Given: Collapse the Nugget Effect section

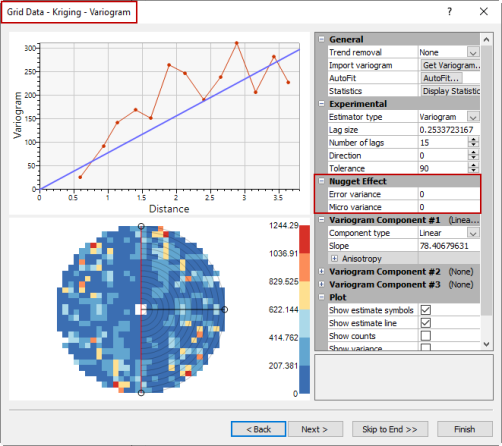Looking at the screenshot, I should pos(321,181).
